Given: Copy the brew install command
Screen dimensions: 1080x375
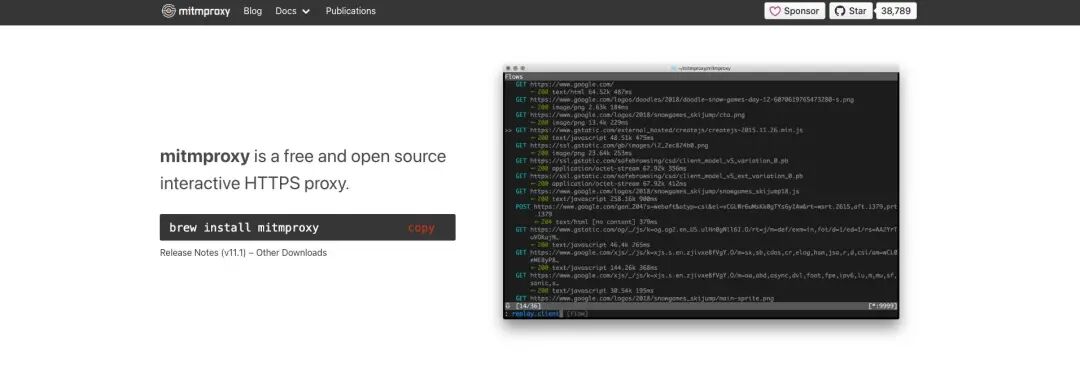Looking at the screenshot, I should click(421, 227).
